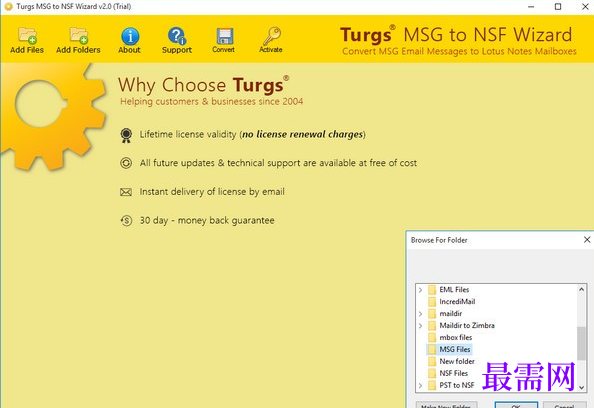The height and width of the screenshot is (408, 594).
Task: Select the MSG Files folder
Action: pos(455,349)
